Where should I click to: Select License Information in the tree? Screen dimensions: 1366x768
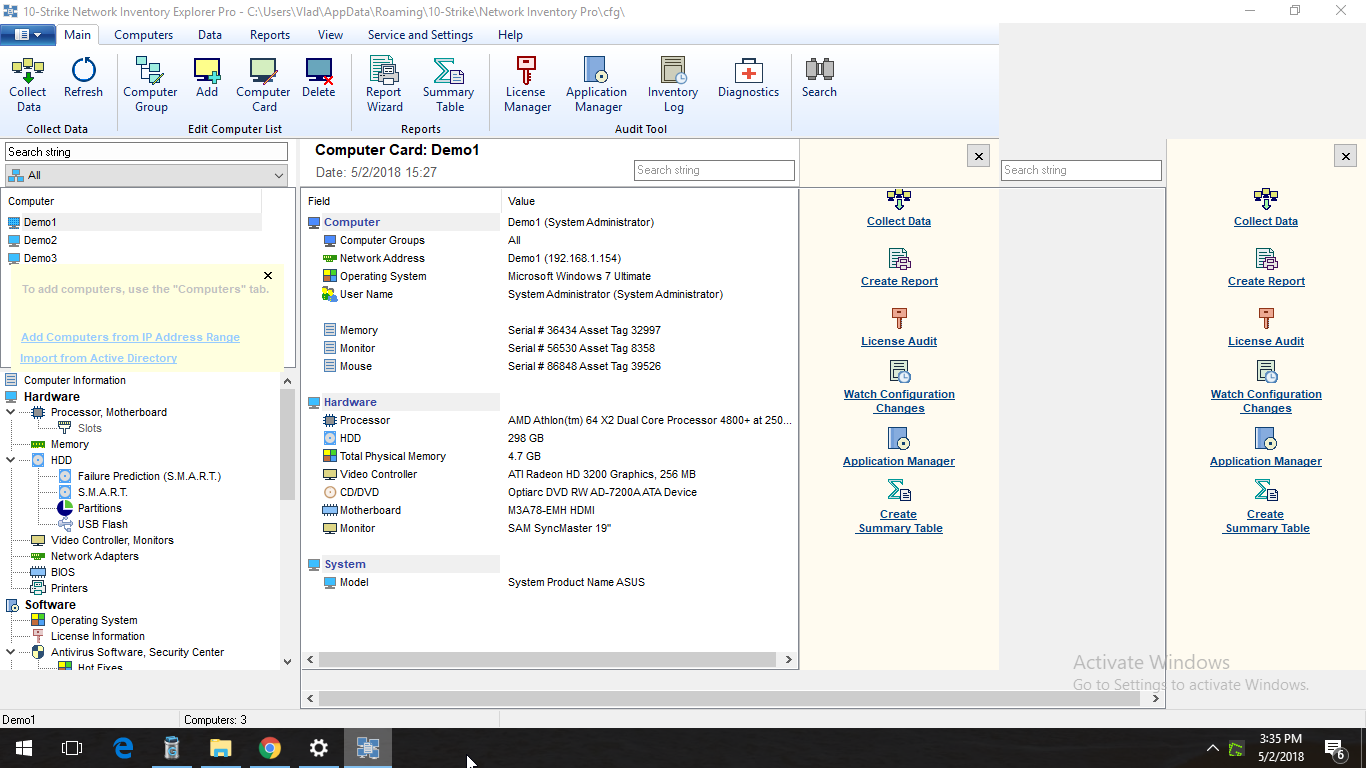(x=98, y=636)
